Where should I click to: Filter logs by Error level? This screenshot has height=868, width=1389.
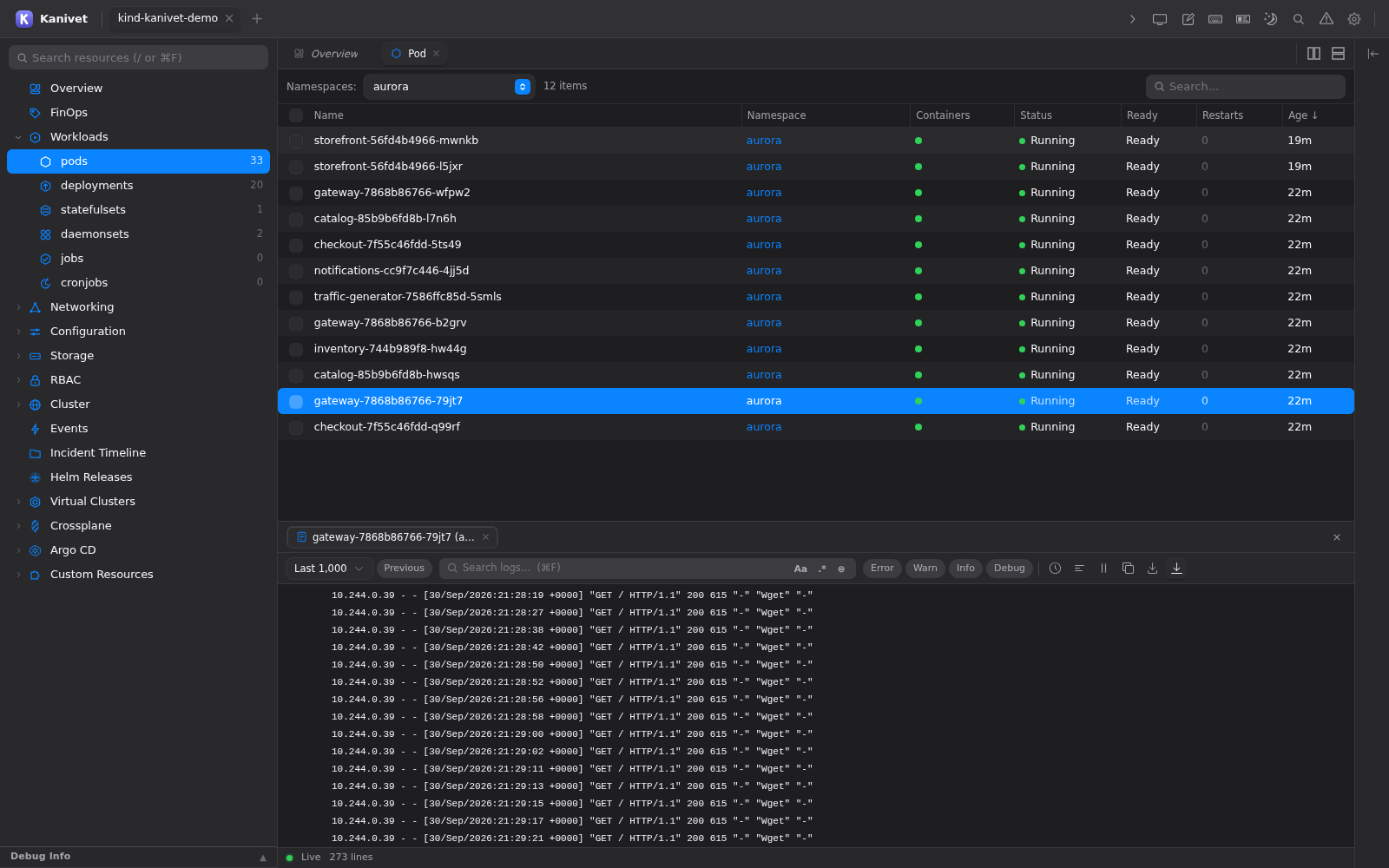point(882,569)
